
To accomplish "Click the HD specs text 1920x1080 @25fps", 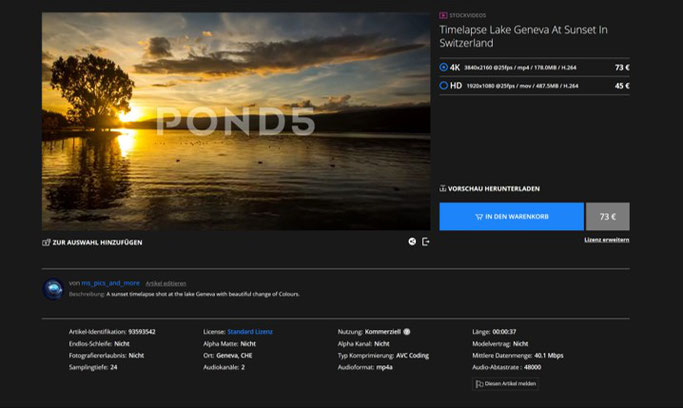I will (522, 86).
